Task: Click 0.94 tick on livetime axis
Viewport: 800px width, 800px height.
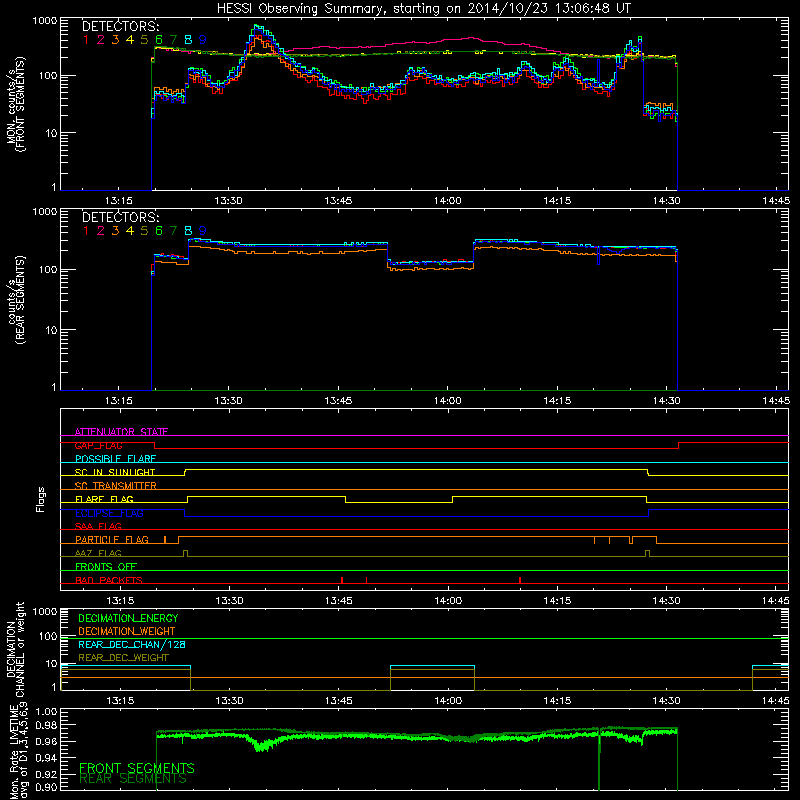Action: [46, 758]
